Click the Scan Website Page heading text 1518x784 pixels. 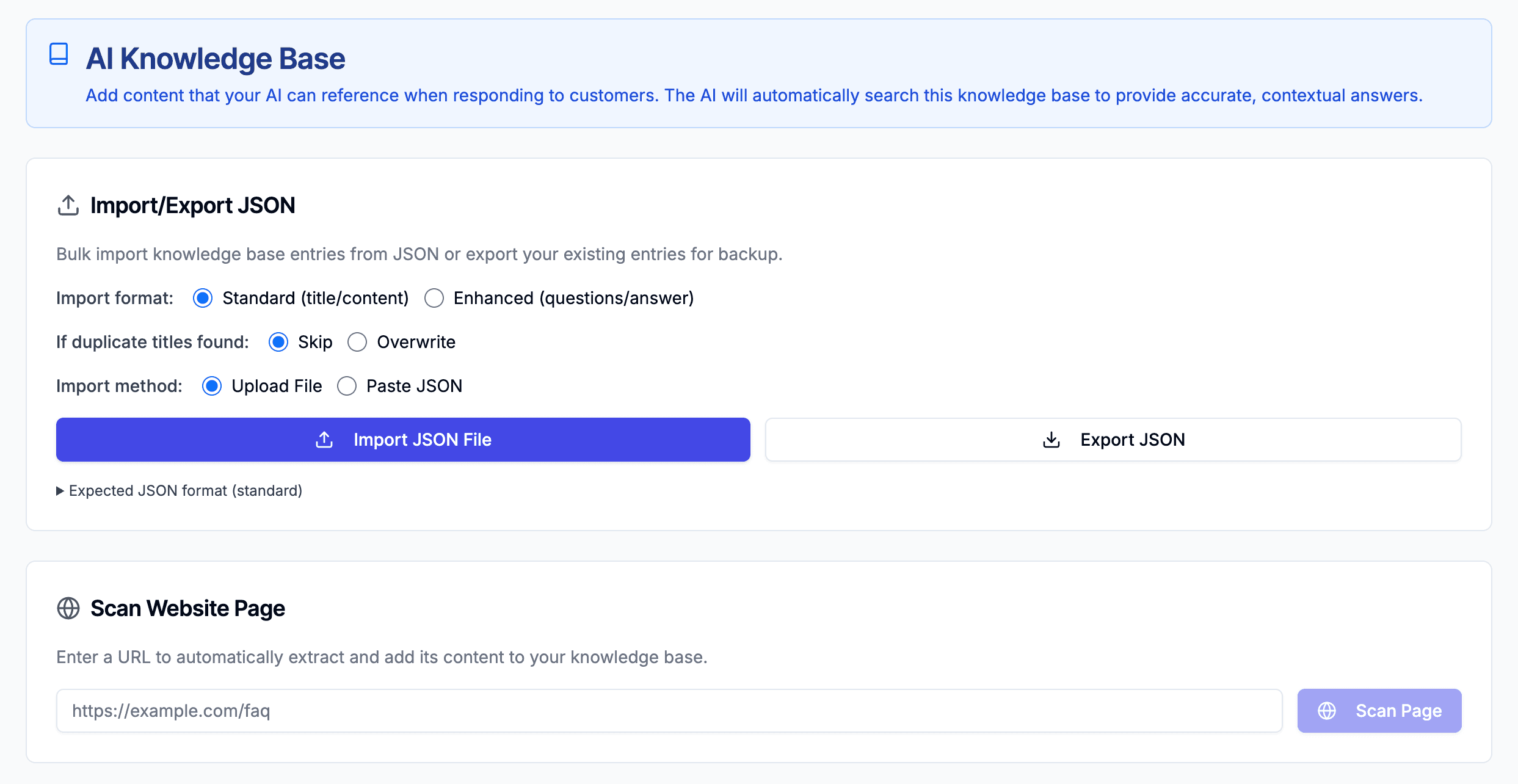[x=188, y=609]
